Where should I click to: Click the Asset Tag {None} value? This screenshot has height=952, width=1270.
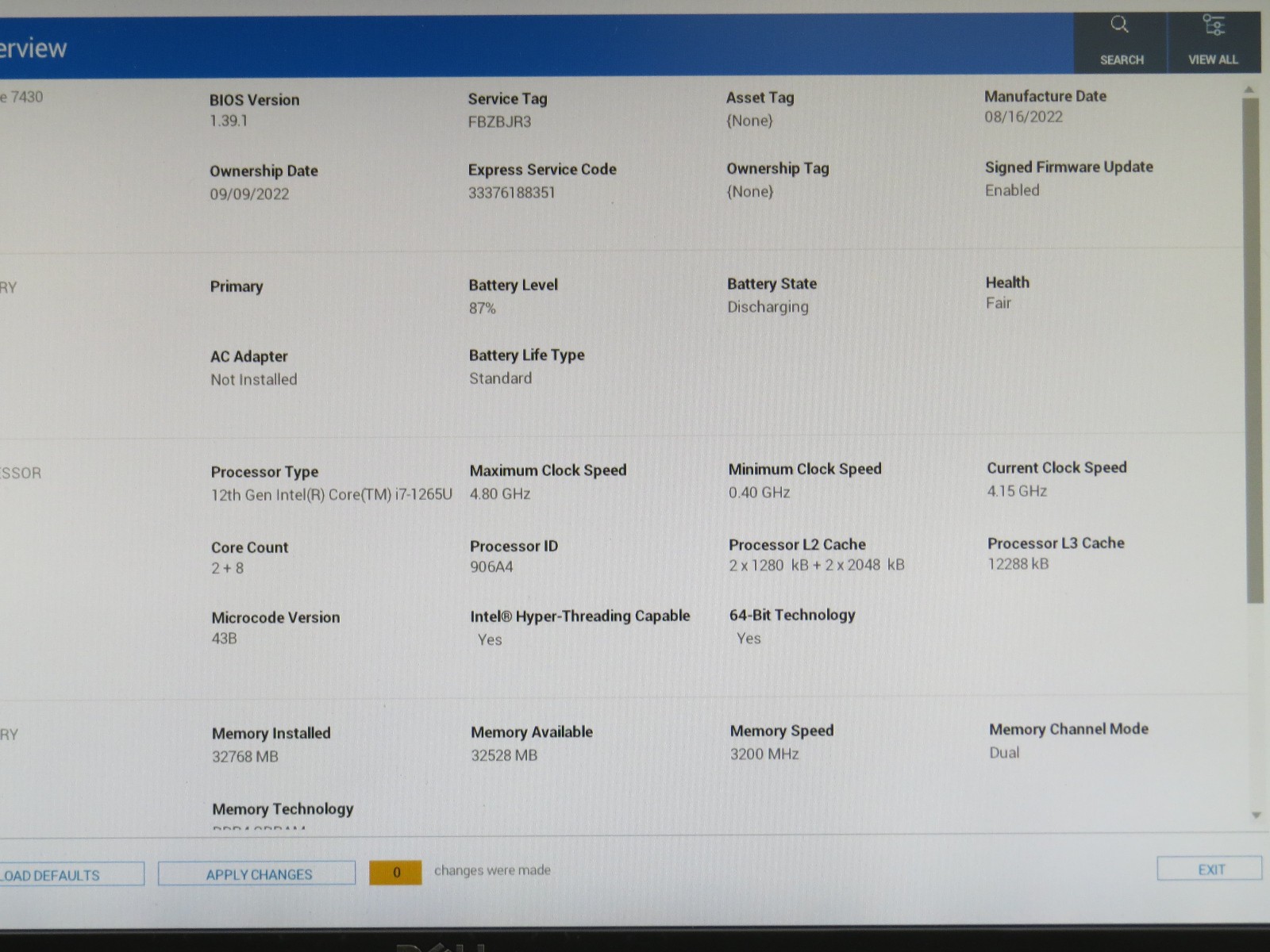coord(749,121)
